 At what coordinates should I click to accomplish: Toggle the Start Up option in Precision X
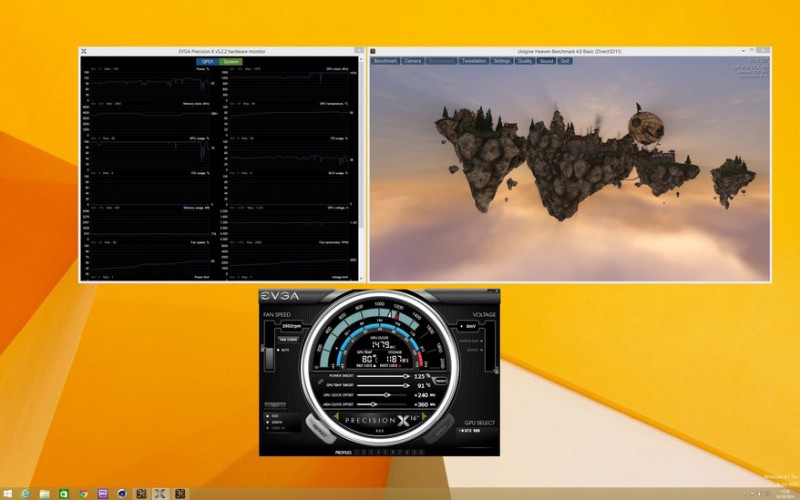point(276,428)
